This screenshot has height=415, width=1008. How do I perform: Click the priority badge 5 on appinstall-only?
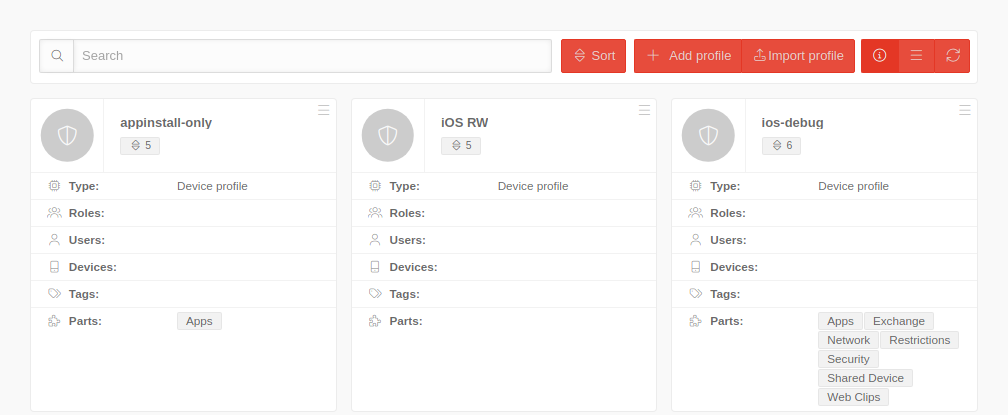pos(140,146)
